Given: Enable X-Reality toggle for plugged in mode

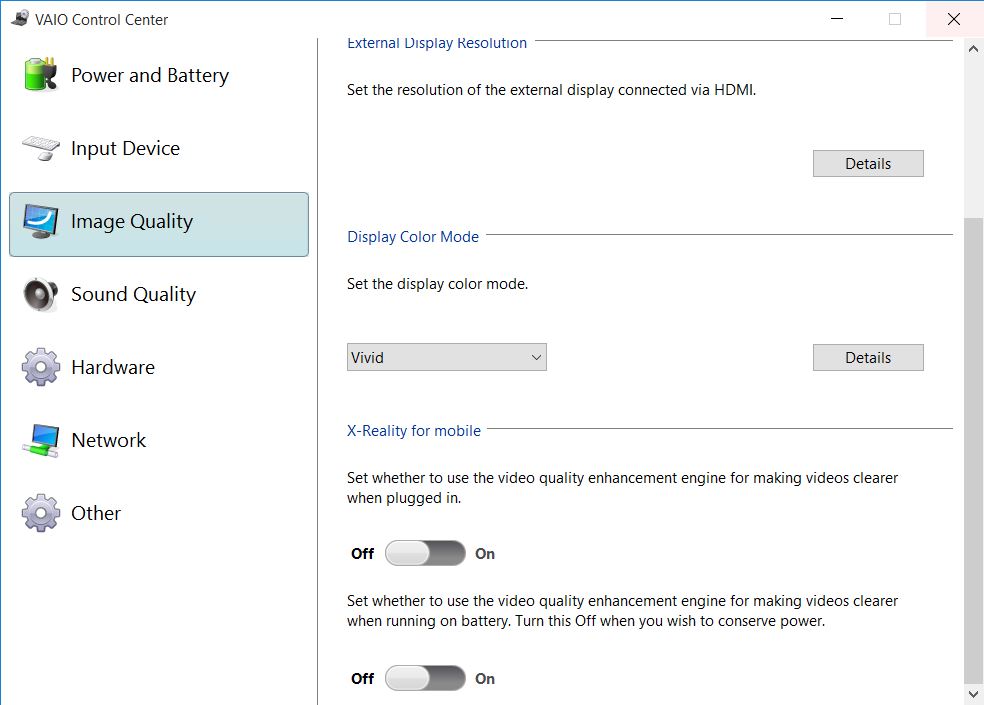Looking at the screenshot, I should [x=425, y=553].
